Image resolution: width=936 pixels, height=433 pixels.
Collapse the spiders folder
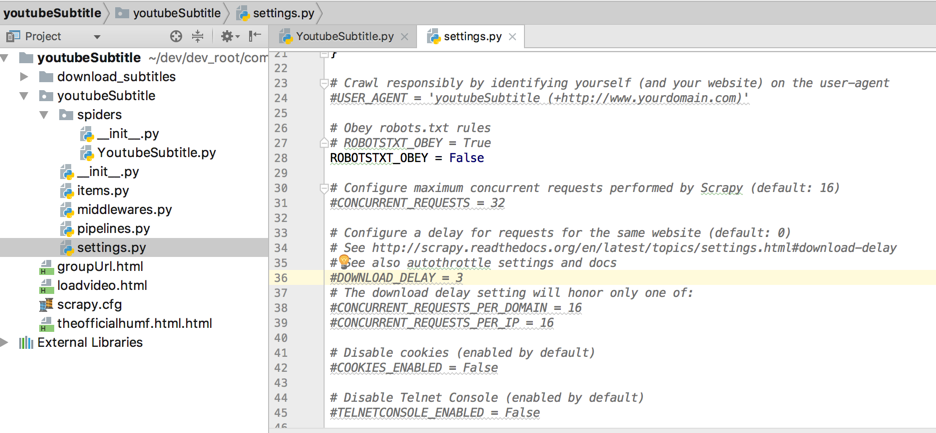click(44, 115)
